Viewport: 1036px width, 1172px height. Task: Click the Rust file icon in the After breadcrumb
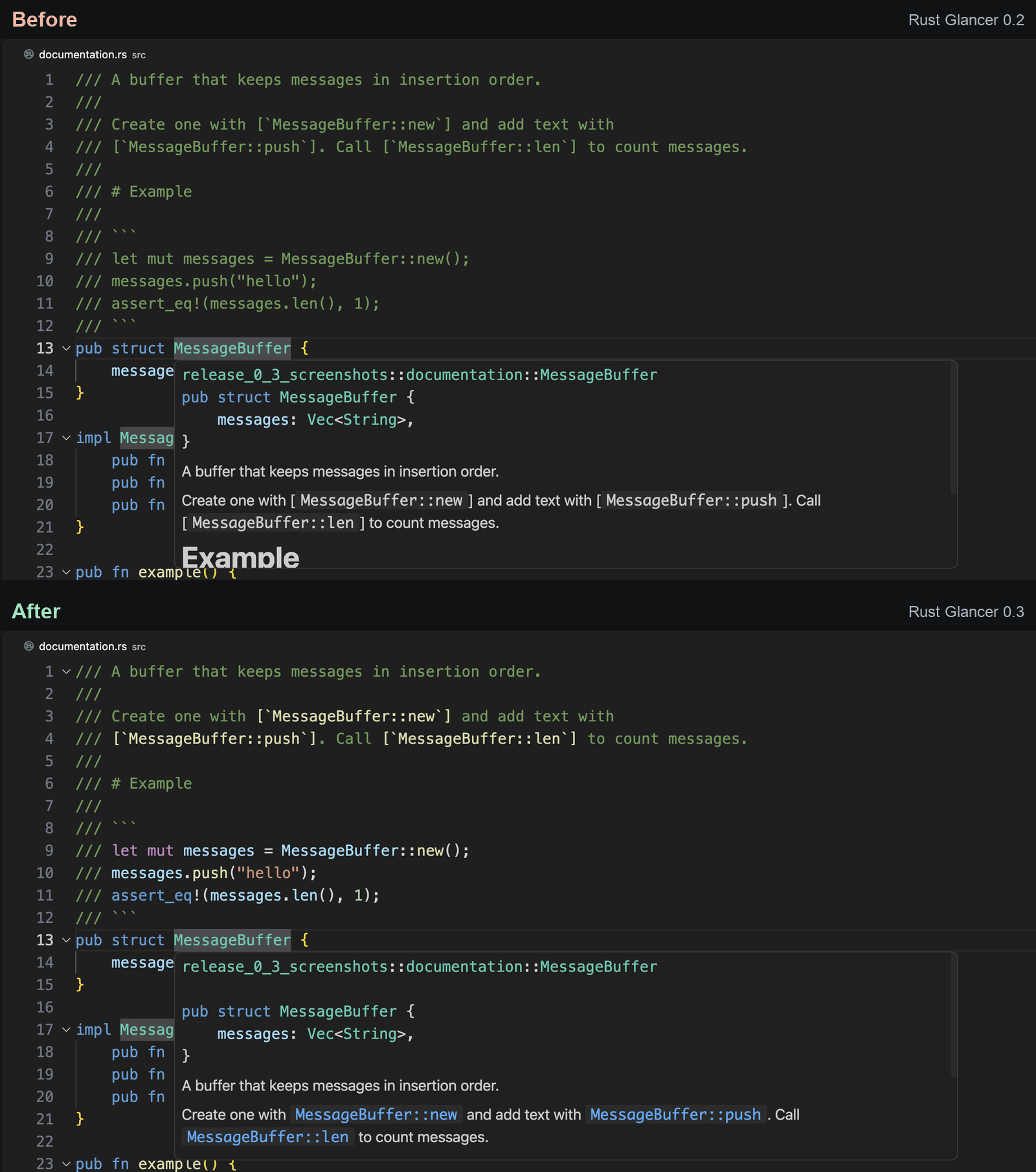28,646
